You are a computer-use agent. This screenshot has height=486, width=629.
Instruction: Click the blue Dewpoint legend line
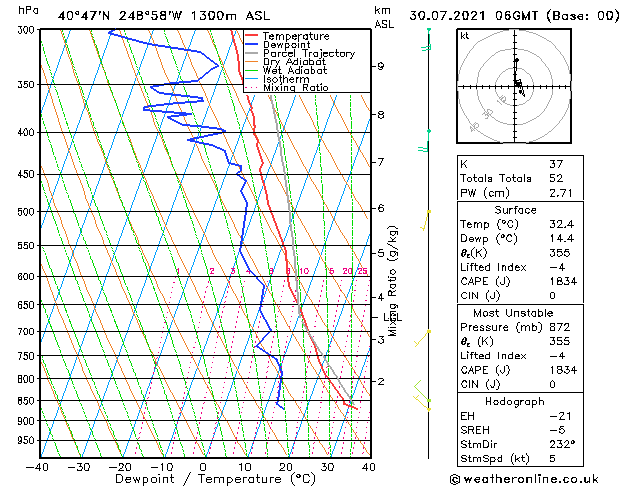tap(251, 44)
